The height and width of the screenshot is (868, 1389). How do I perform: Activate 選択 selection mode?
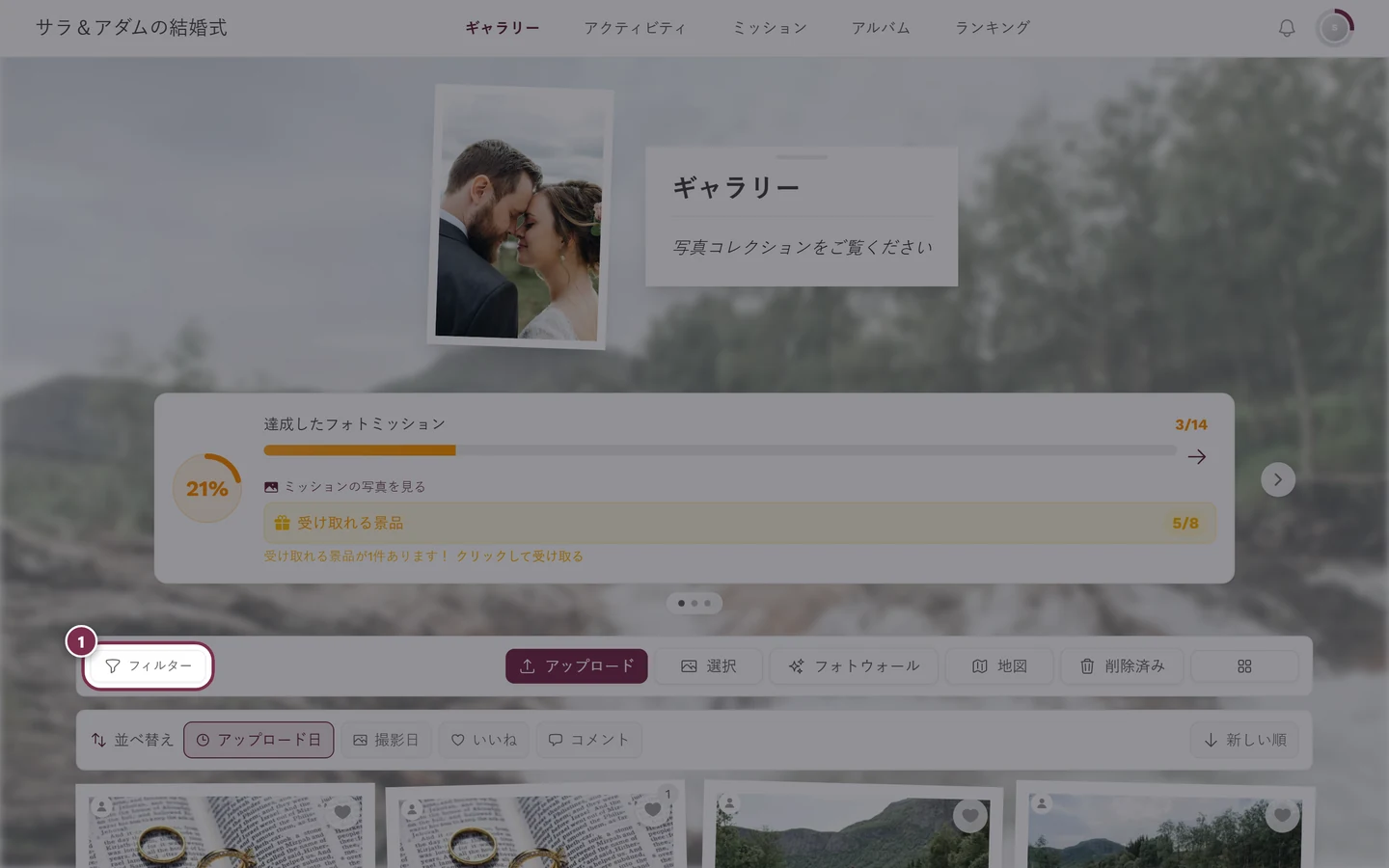pyautogui.click(x=709, y=666)
